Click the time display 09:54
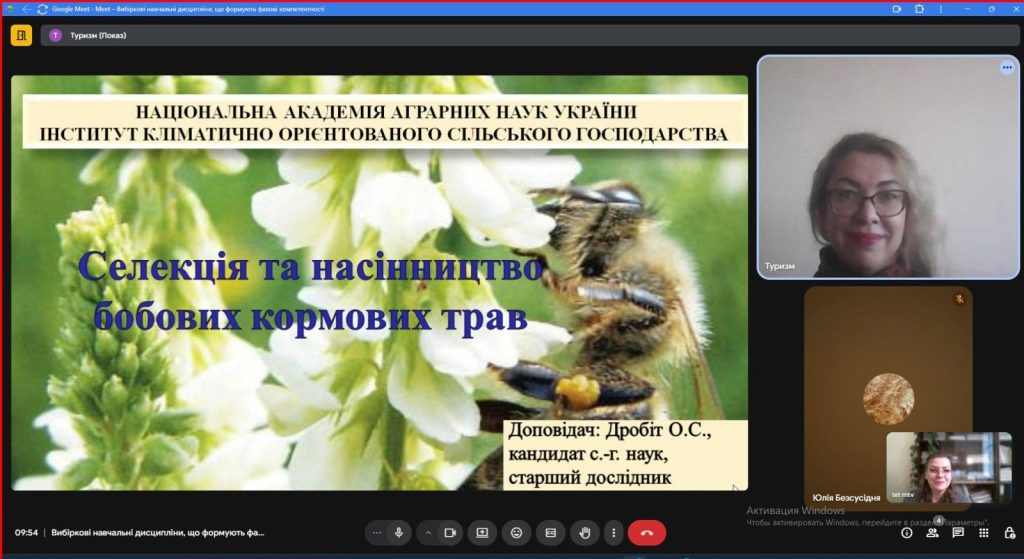Viewport: 1024px width, 559px height. [x=26, y=533]
